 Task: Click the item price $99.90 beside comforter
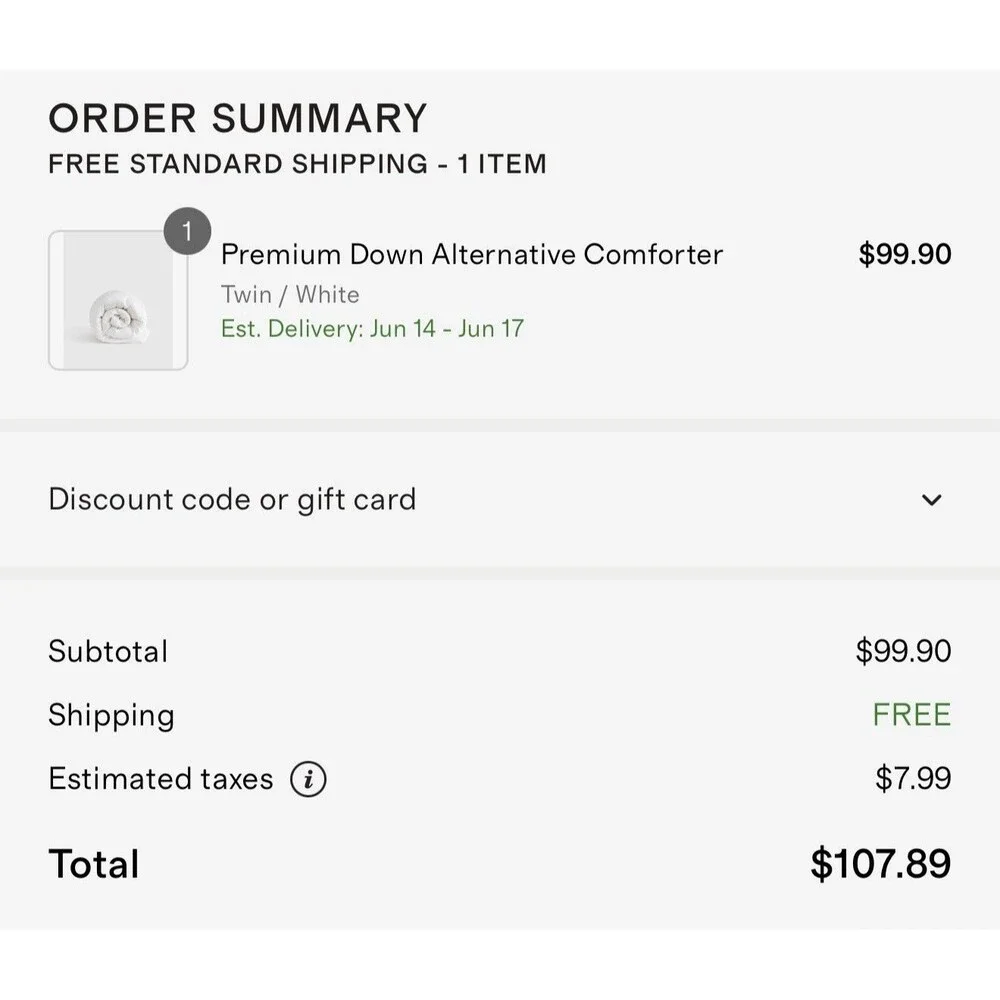(x=904, y=254)
